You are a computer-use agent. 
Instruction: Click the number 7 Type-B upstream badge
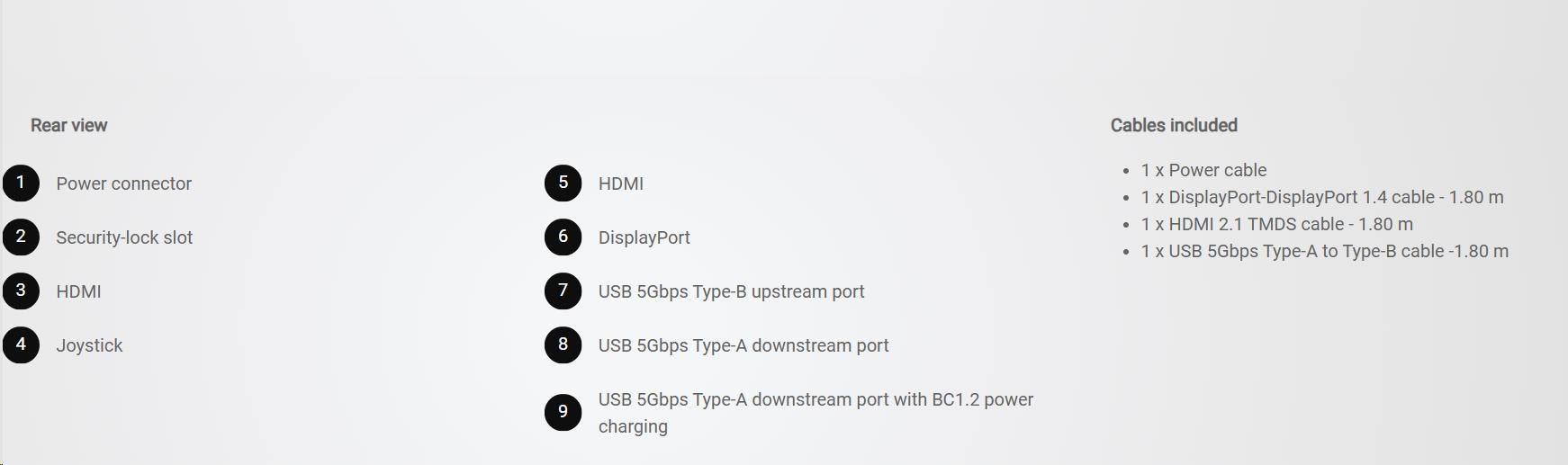[x=563, y=291]
